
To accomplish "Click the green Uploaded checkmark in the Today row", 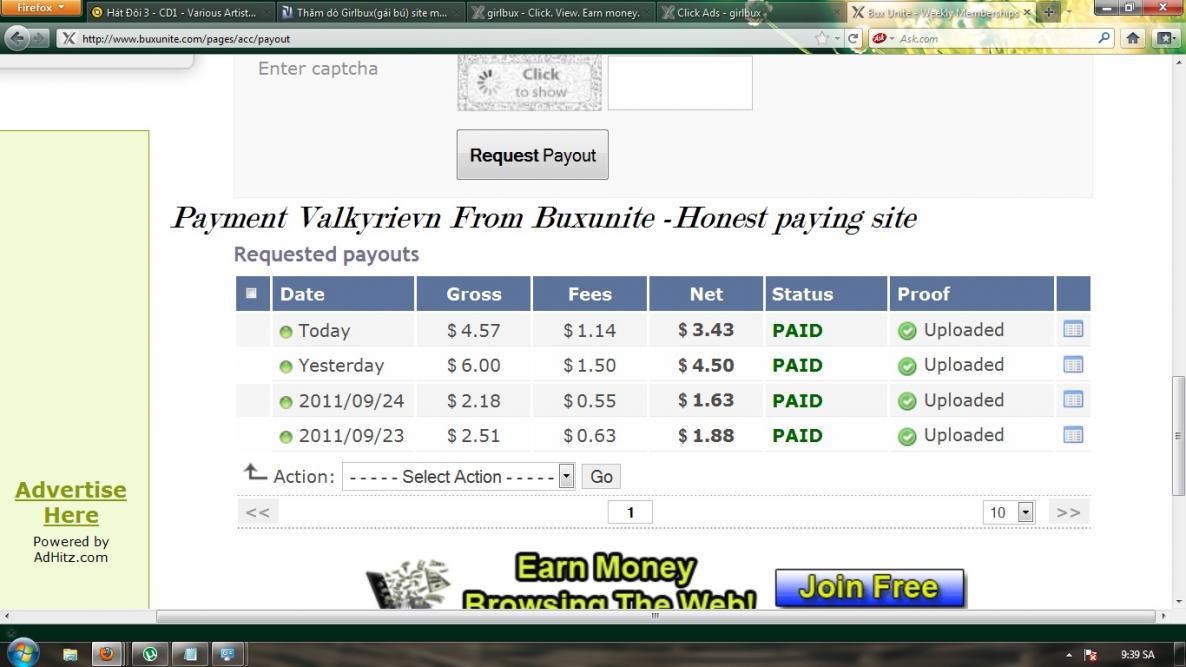I will point(907,330).
